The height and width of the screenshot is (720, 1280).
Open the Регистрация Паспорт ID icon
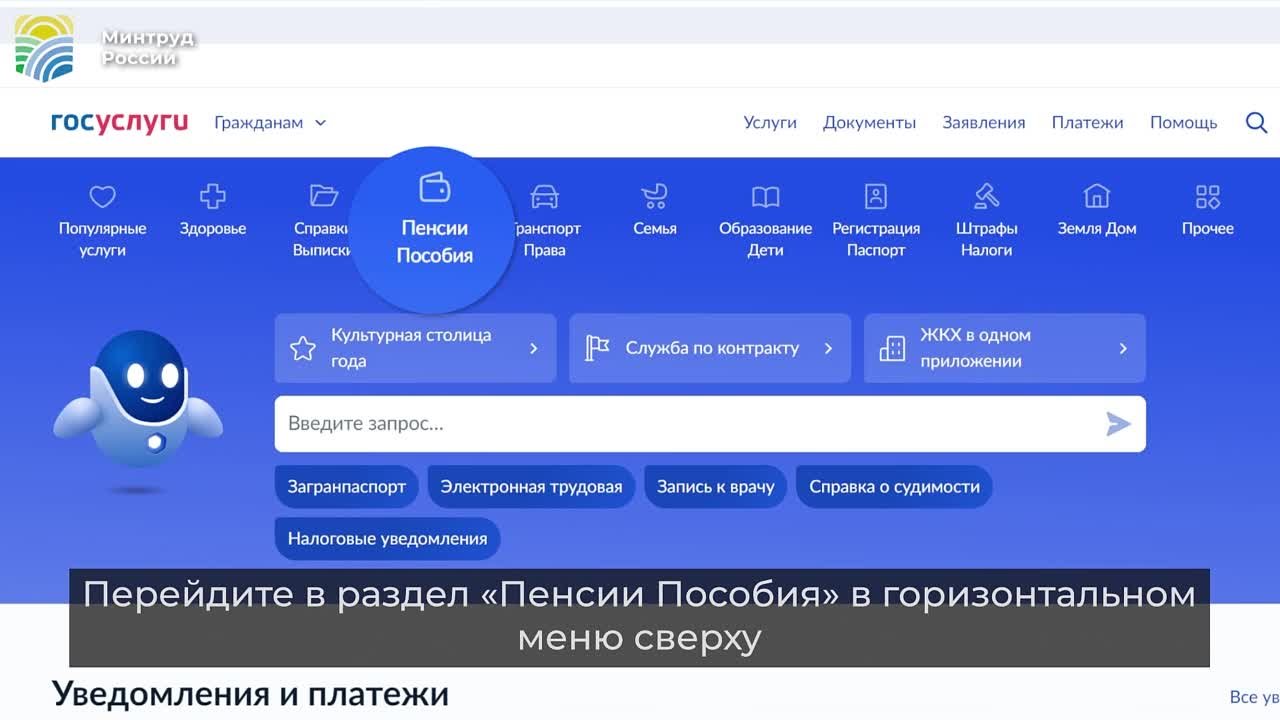point(876,196)
